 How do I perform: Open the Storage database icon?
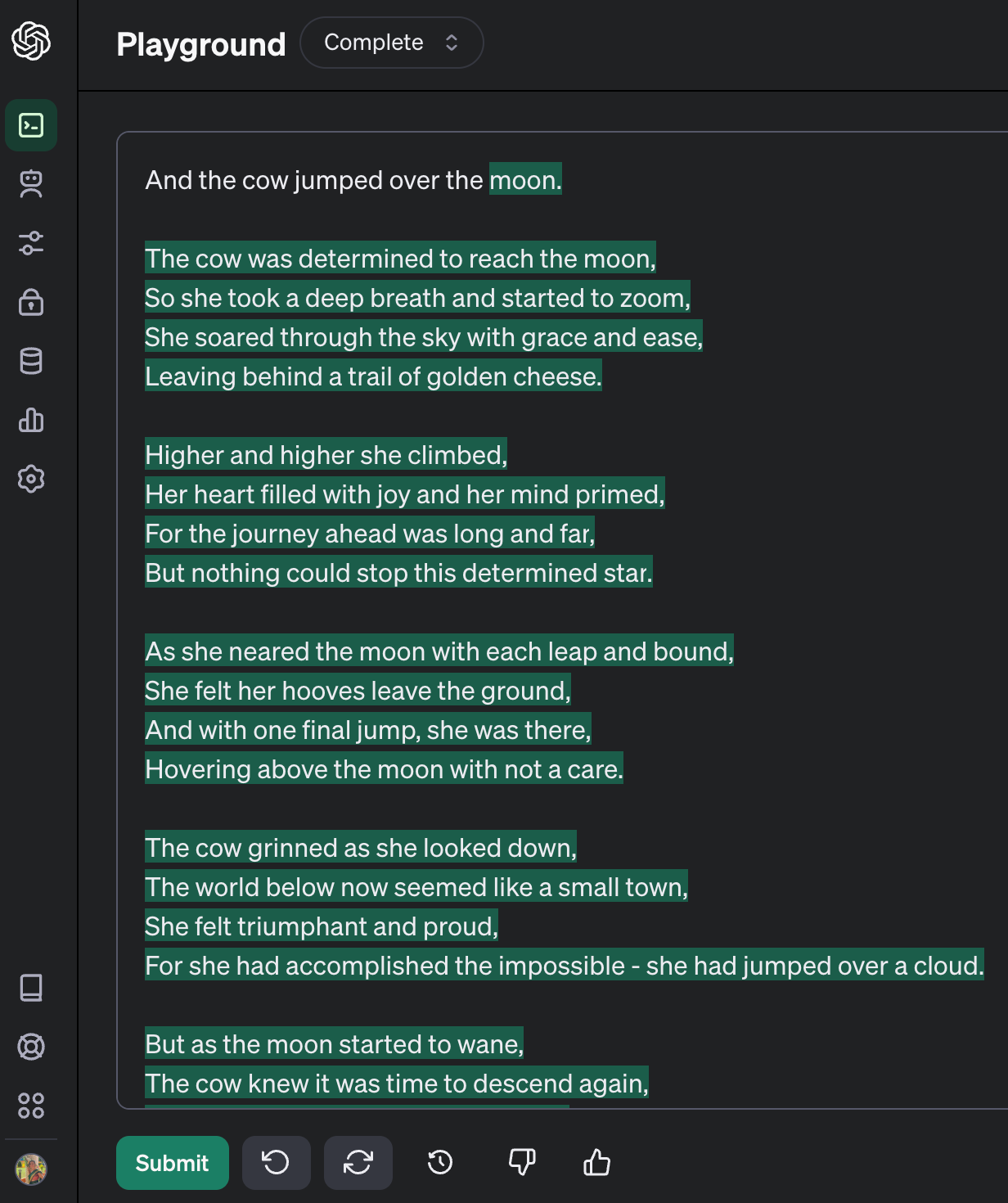point(31,363)
